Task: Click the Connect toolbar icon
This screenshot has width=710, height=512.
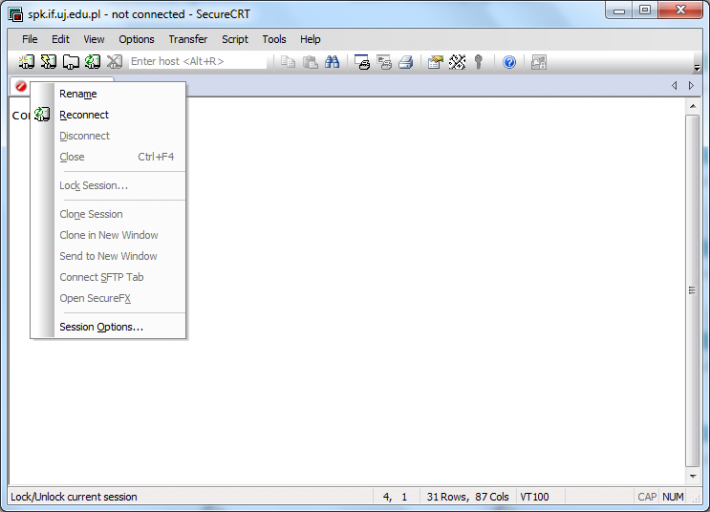Action: [26, 62]
